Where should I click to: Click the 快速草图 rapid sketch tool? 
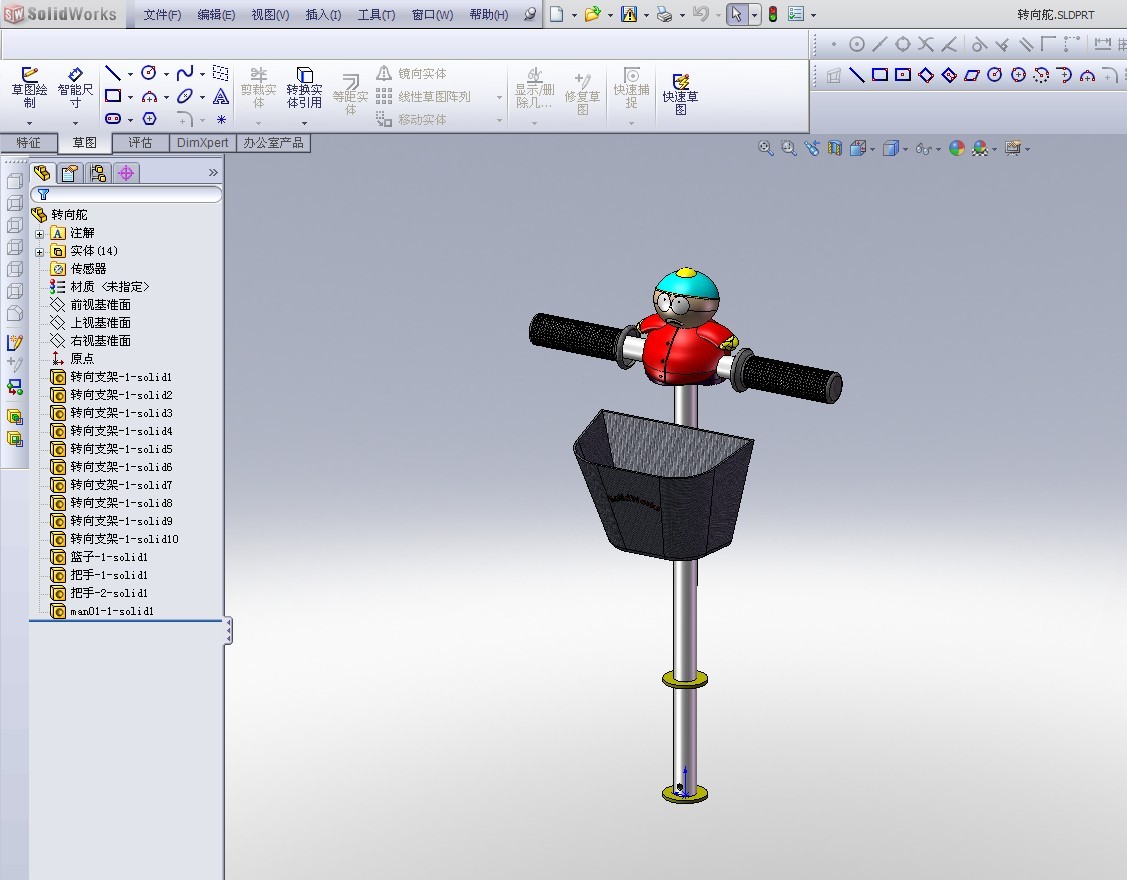(680, 93)
